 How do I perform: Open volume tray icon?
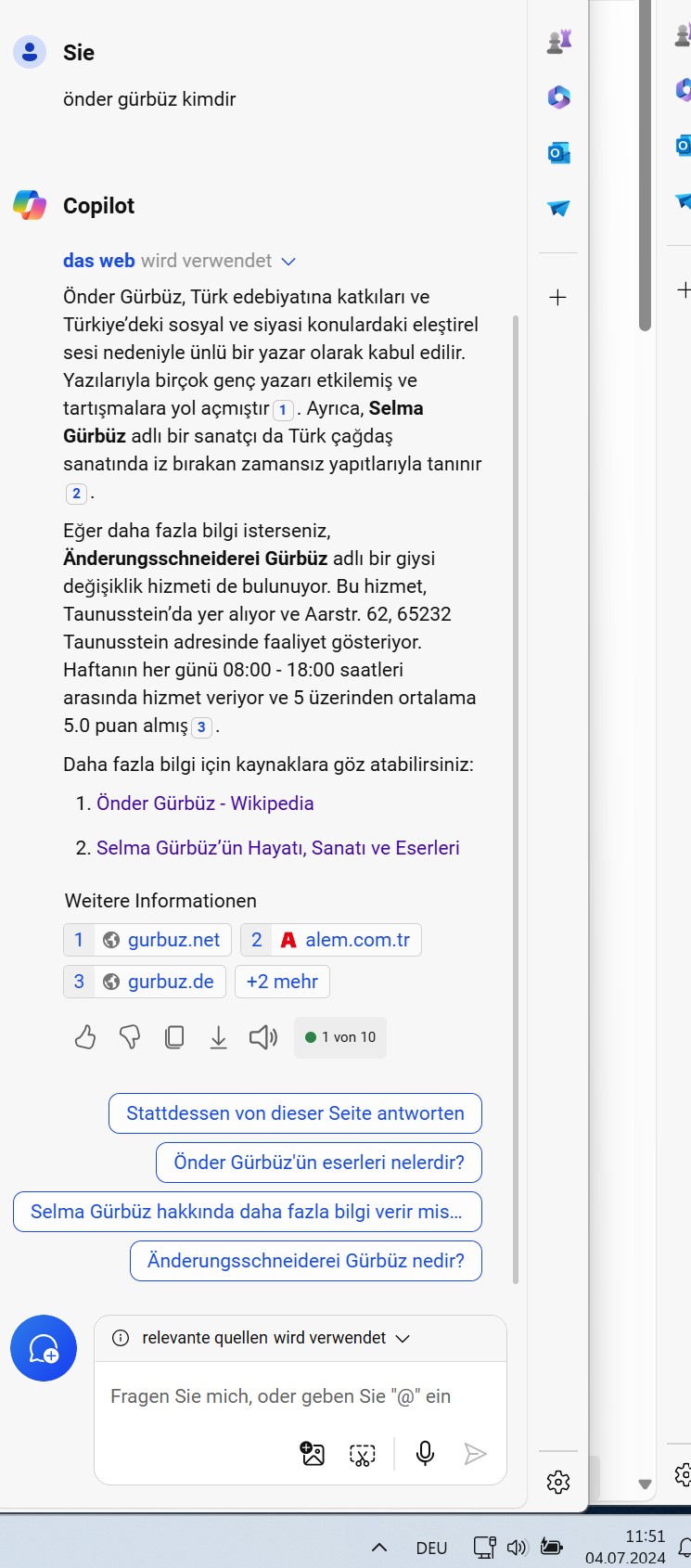[x=517, y=1547]
